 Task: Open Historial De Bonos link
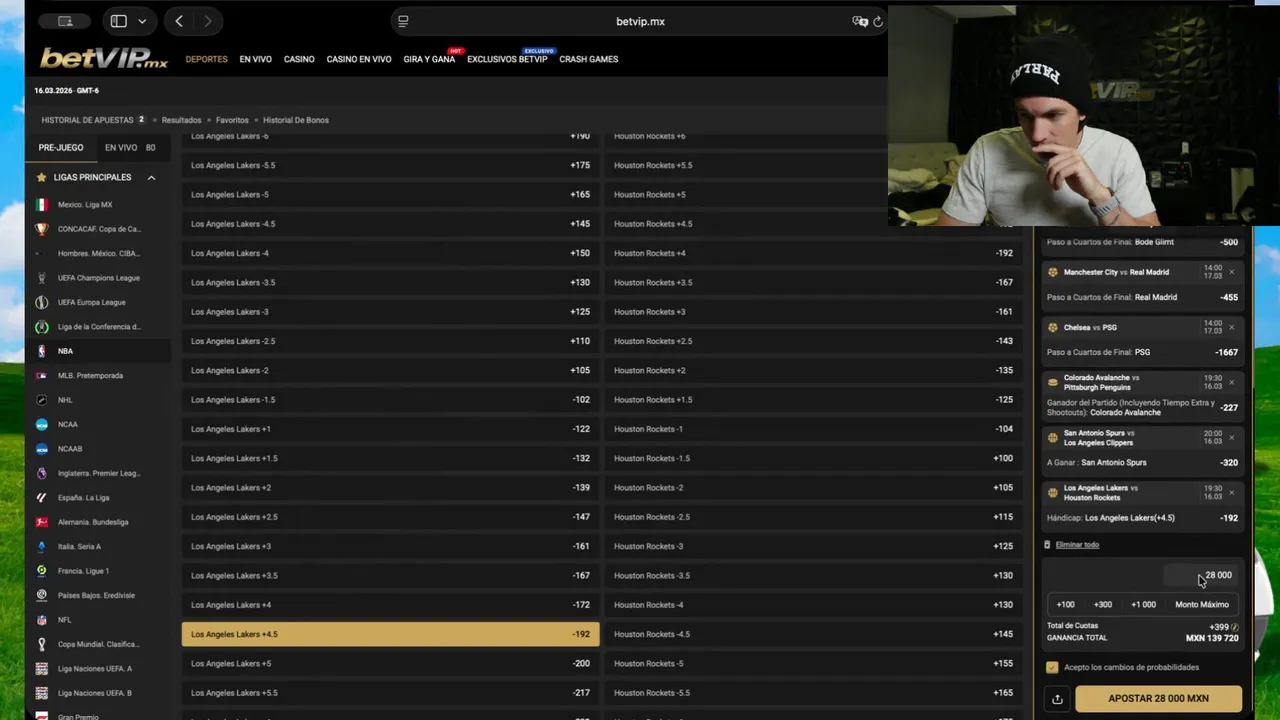click(x=296, y=120)
